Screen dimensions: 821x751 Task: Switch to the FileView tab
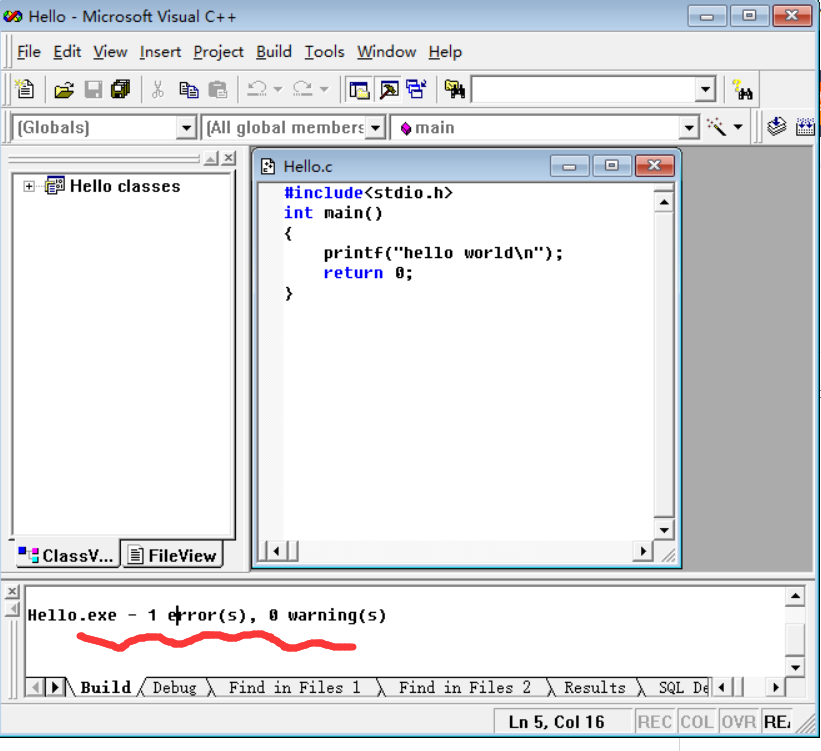[173, 555]
